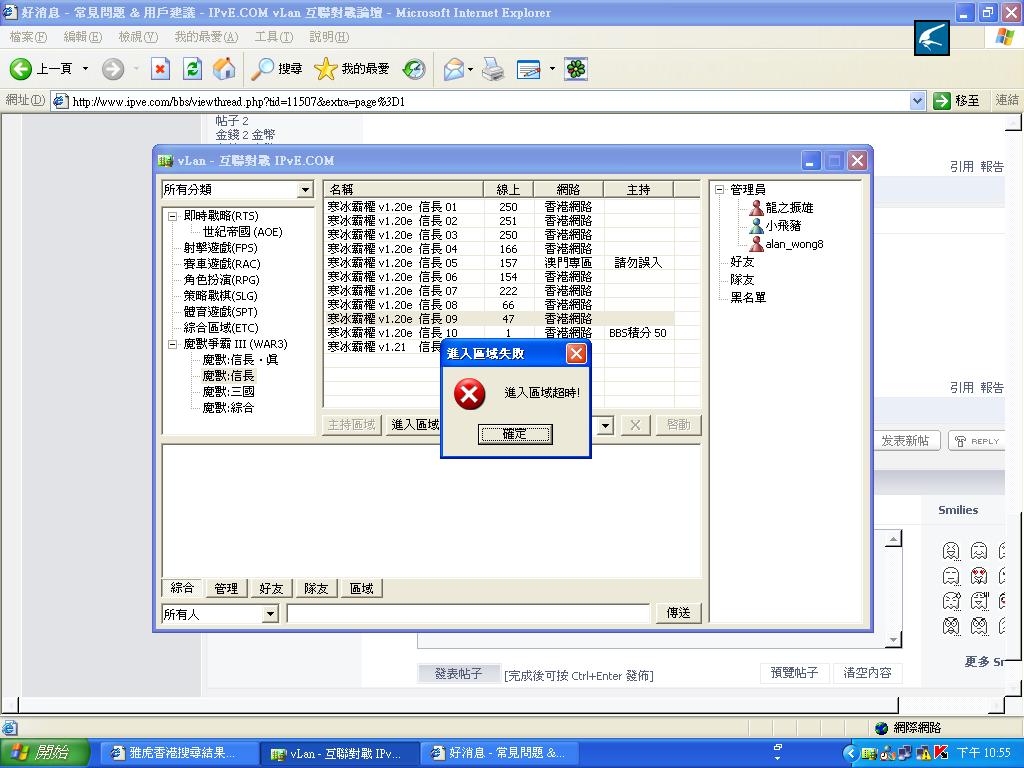Click the Refresh page icon
The image size is (1024, 768).
coord(192,69)
